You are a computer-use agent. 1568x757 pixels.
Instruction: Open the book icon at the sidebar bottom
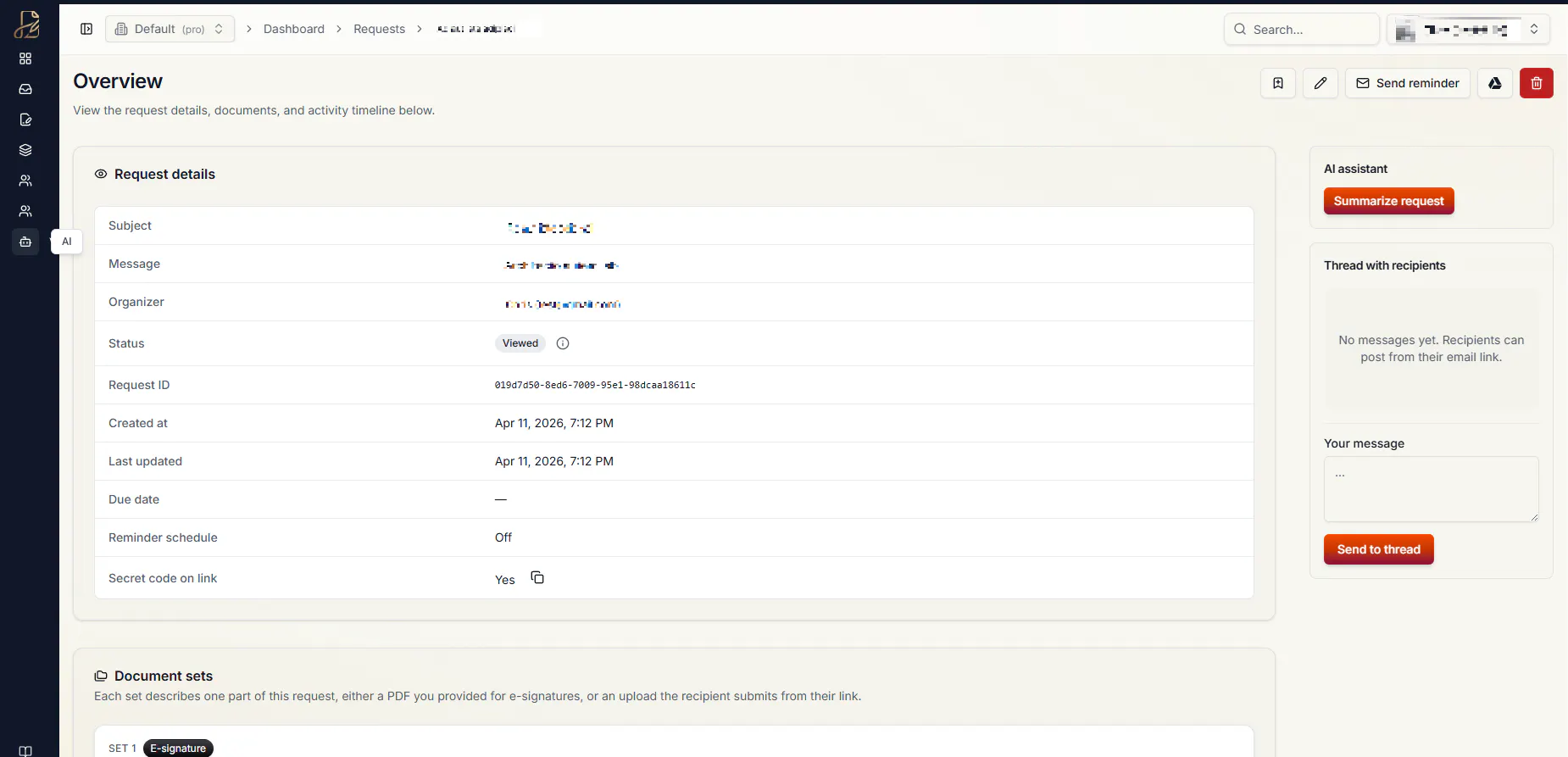point(25,751)
